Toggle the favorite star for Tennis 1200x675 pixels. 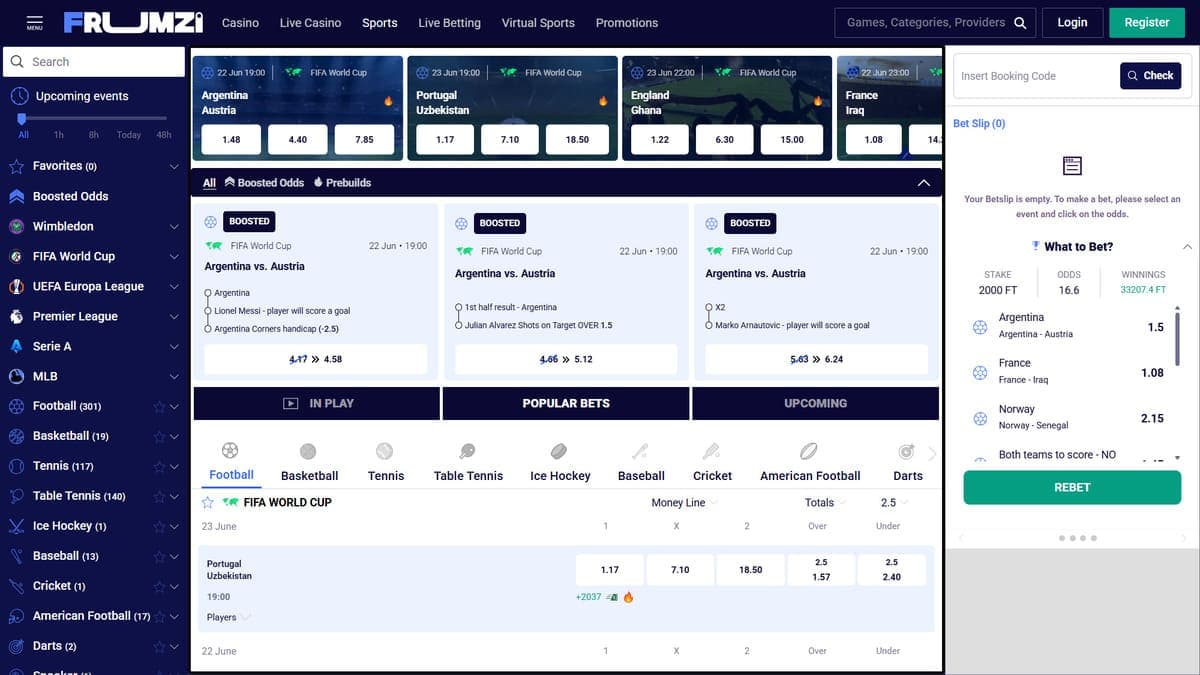coord(159,466)
